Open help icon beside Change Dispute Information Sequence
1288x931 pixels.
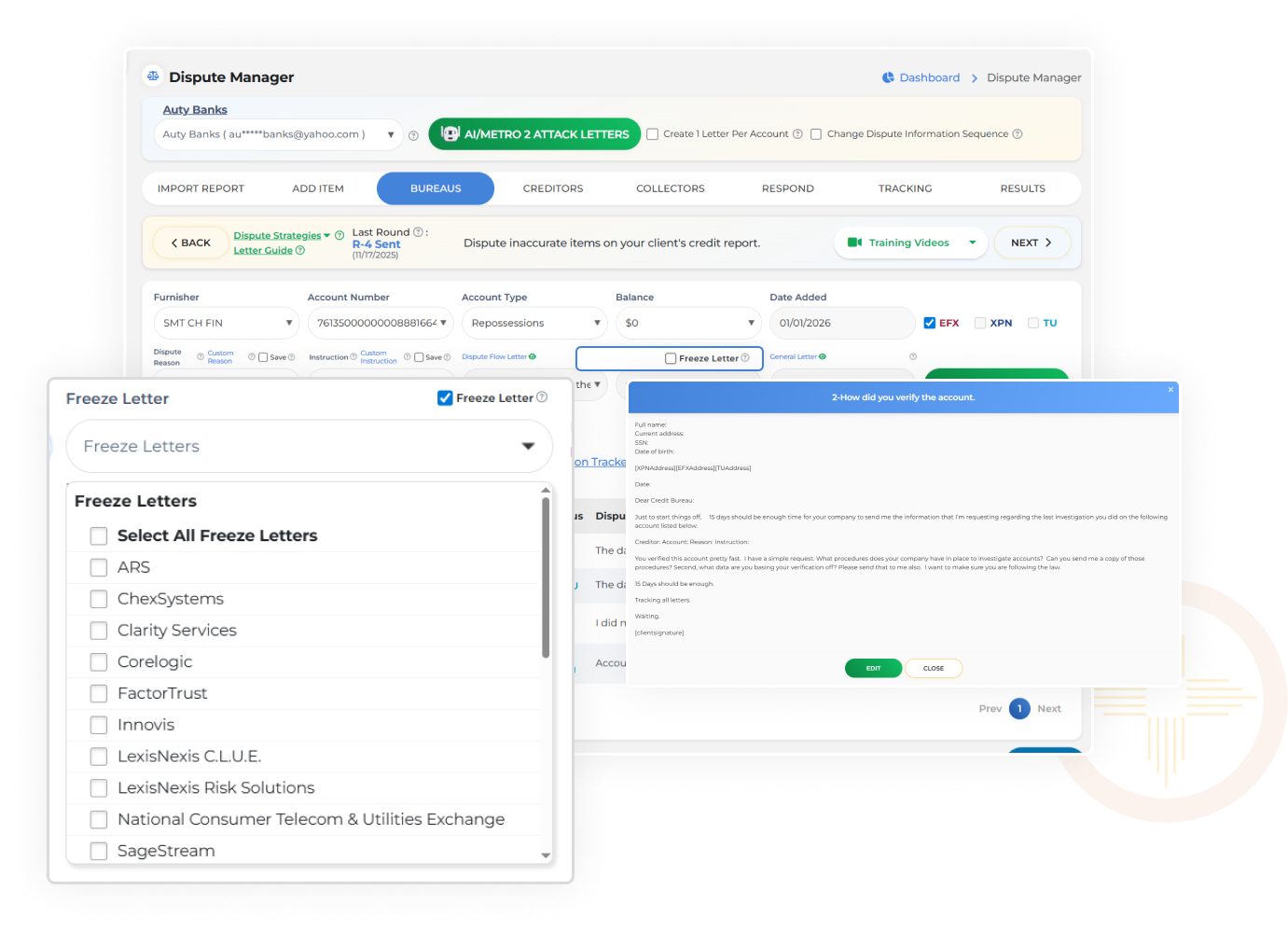point(1018,134)
